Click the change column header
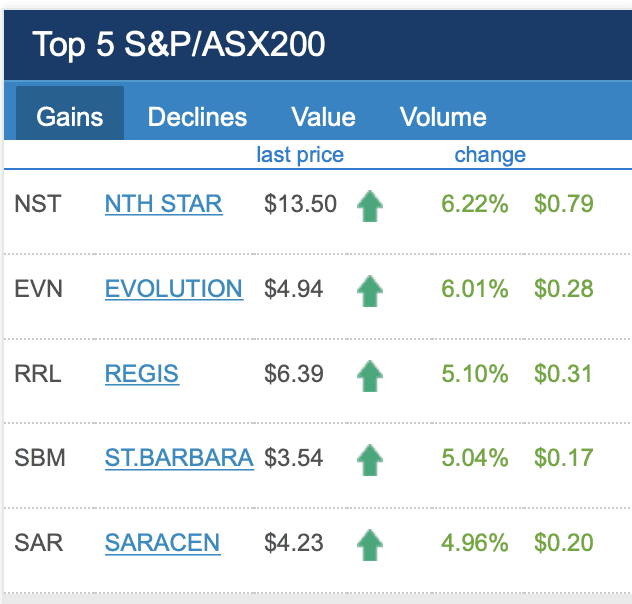This screenshot has width=632, height=604. click(490, 155)
